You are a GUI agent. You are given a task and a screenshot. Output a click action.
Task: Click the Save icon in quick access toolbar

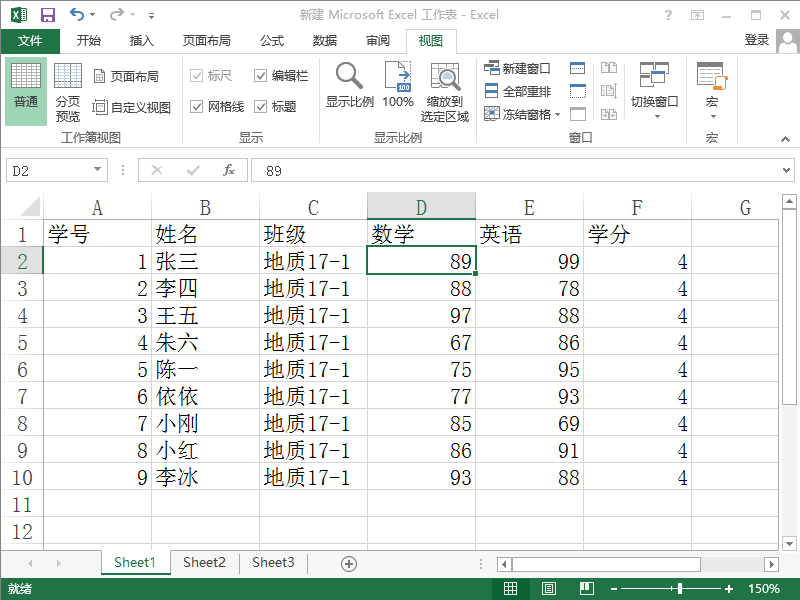pos(48,15)
